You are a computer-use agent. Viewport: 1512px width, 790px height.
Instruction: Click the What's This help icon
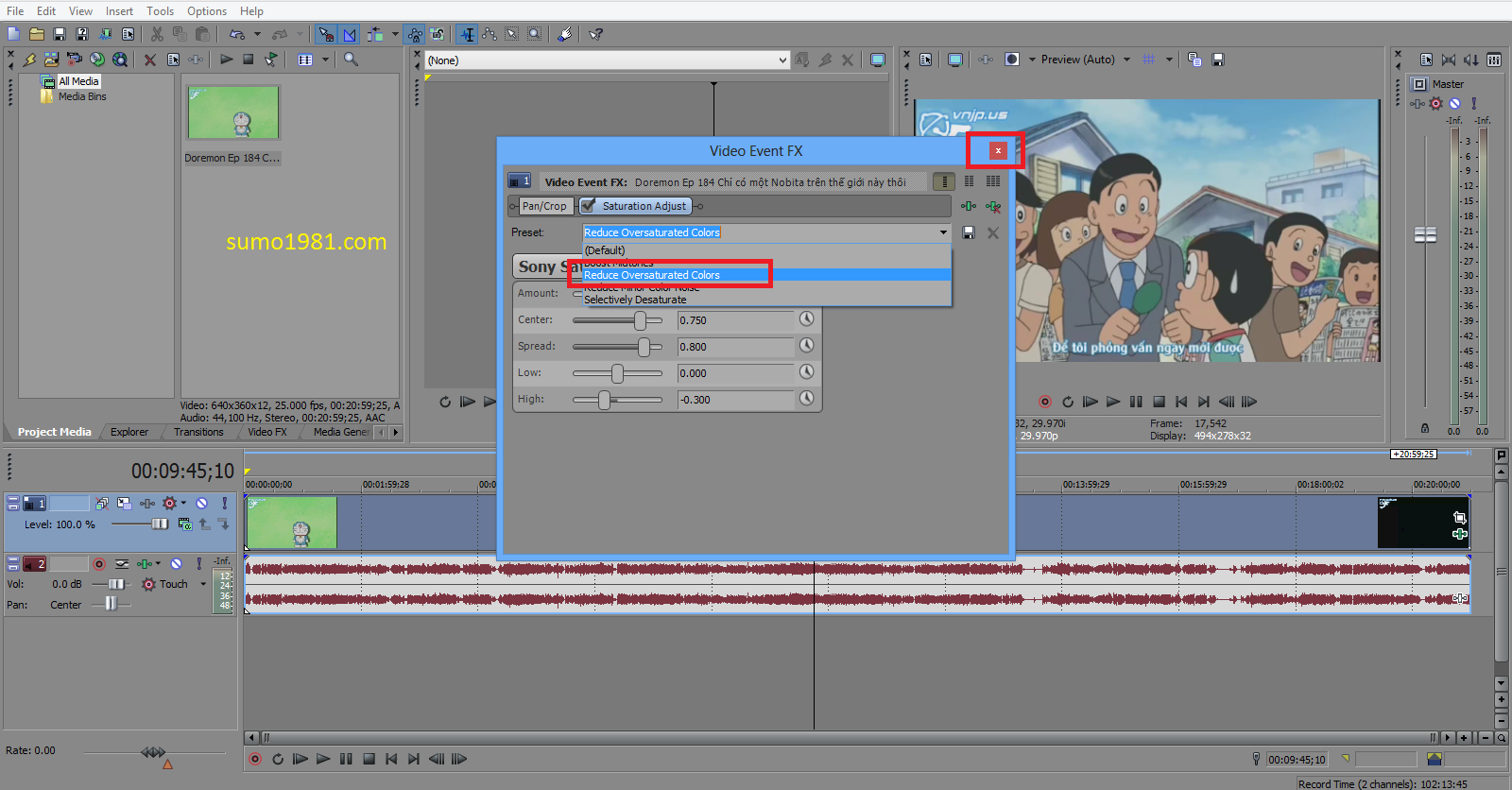pos(595,34)
